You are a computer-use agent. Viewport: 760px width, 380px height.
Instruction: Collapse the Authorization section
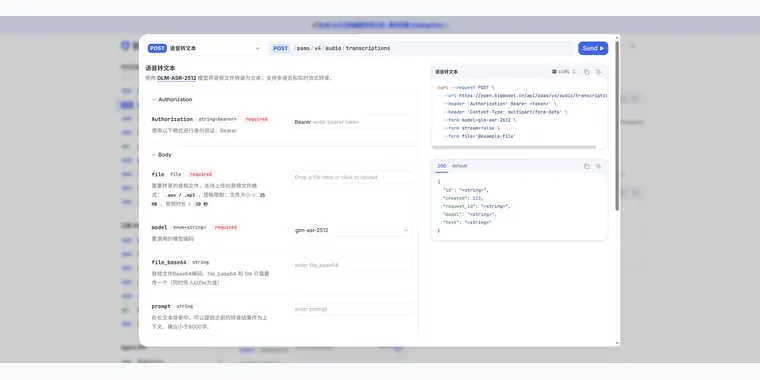pyautogui.click(x=172, y=99)
